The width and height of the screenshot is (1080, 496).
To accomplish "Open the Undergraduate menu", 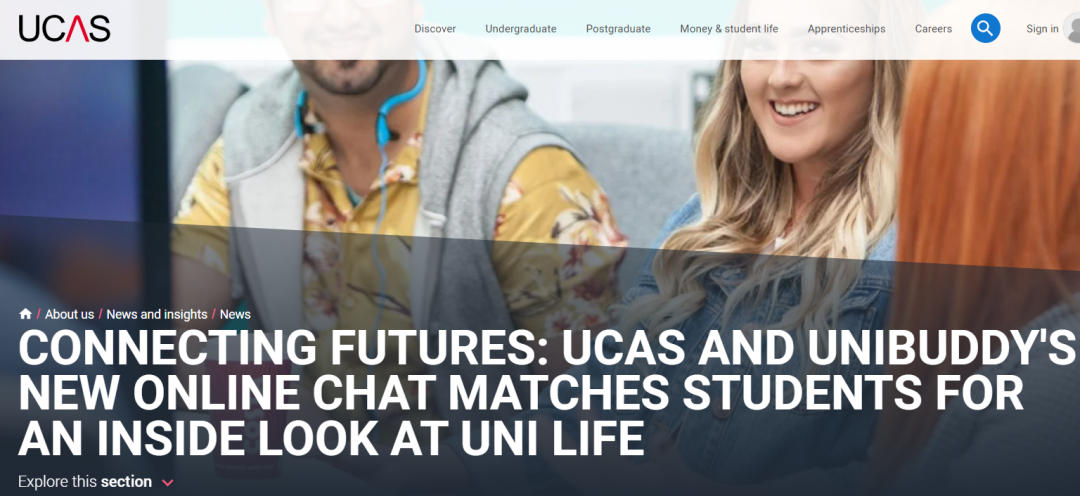I will 521,29.
